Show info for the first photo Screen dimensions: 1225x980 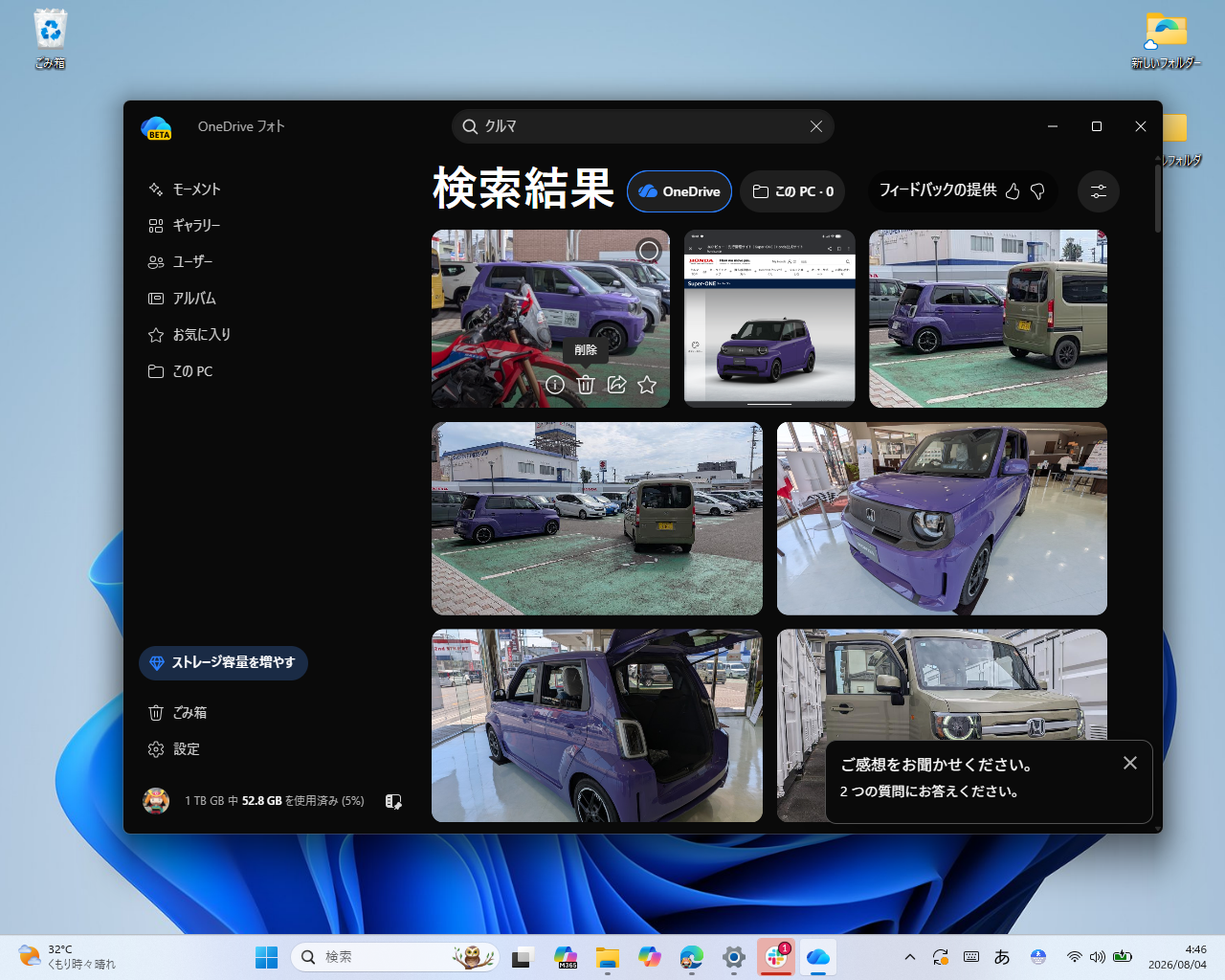point(555,385)
